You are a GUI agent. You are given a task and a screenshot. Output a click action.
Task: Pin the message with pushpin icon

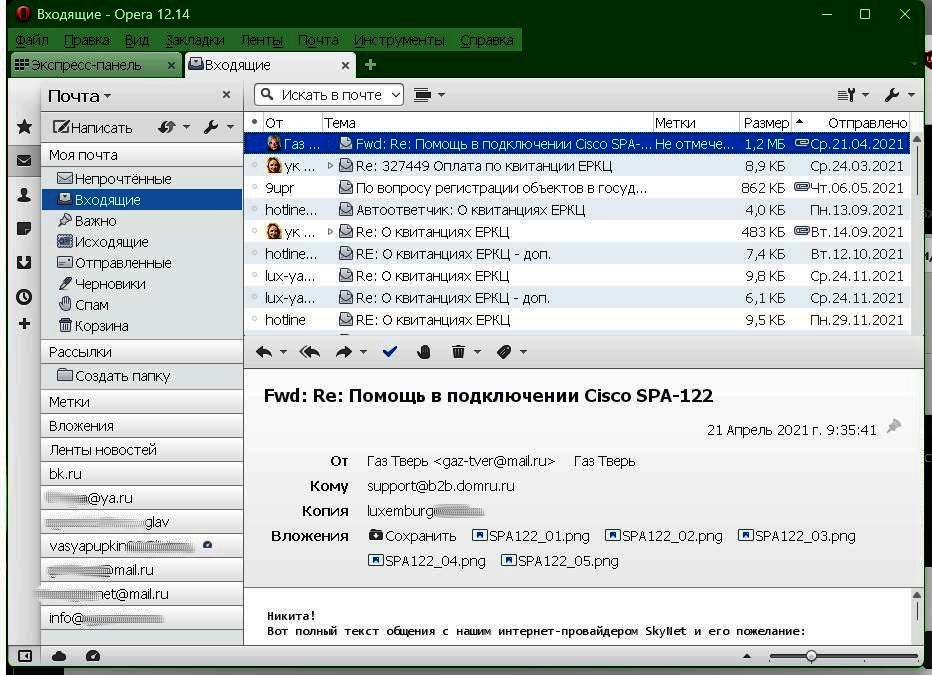pos(893,427)
